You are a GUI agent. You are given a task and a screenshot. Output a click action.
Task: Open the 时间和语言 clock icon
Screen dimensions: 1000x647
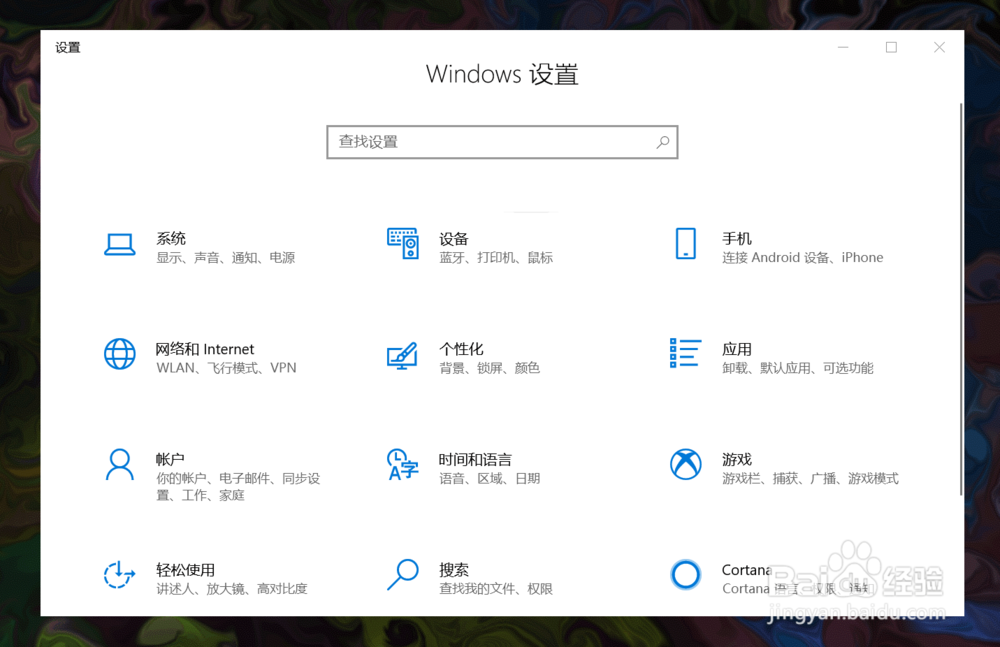coord(402,465)
